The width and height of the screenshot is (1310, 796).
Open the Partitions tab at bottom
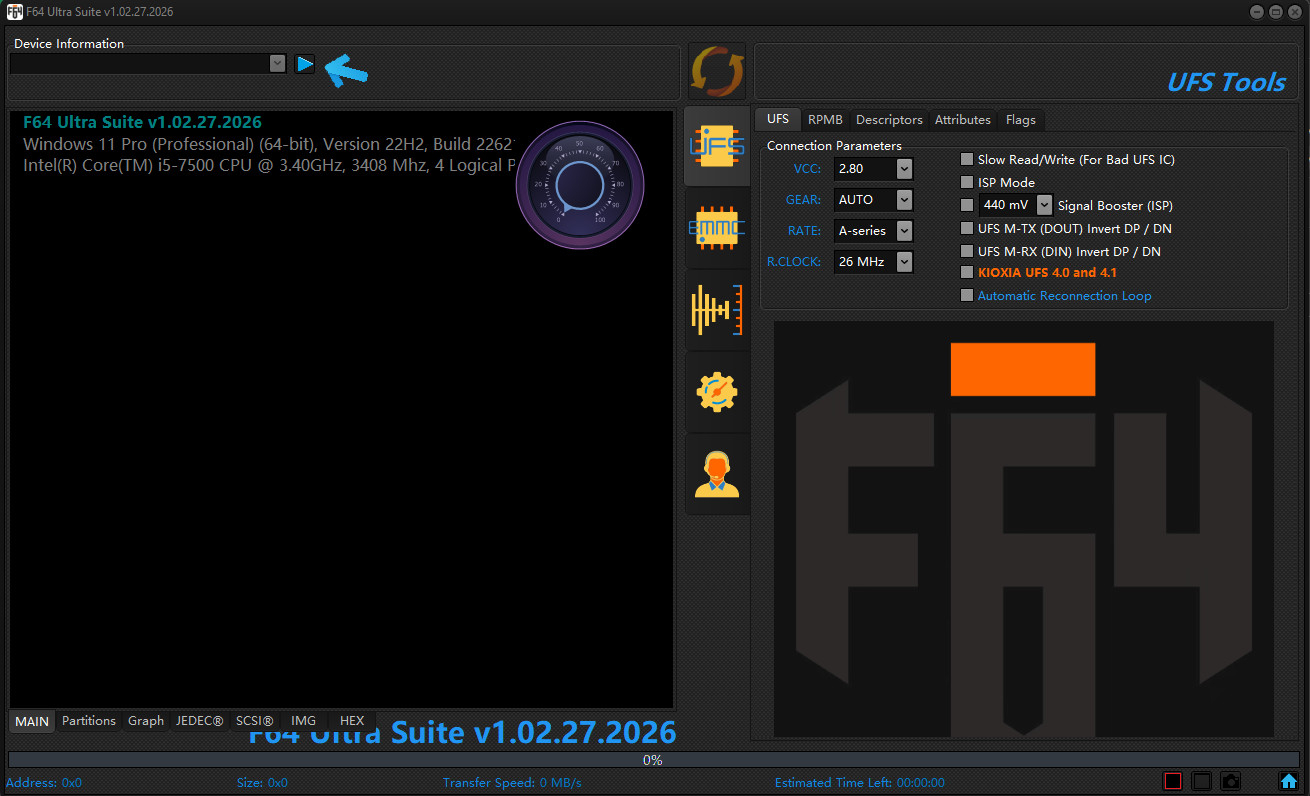coord(89,721)
